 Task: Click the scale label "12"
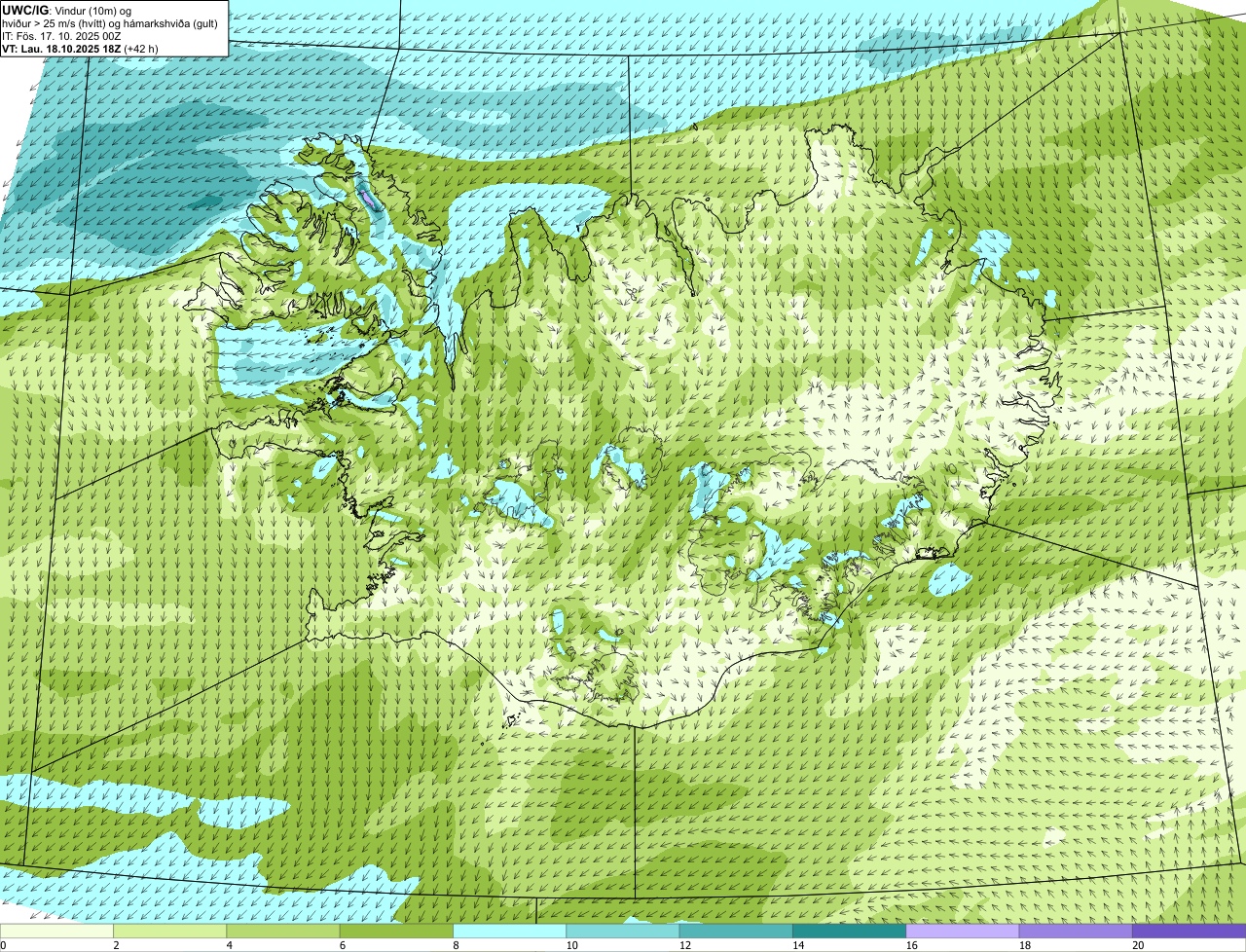click(684, 945)
